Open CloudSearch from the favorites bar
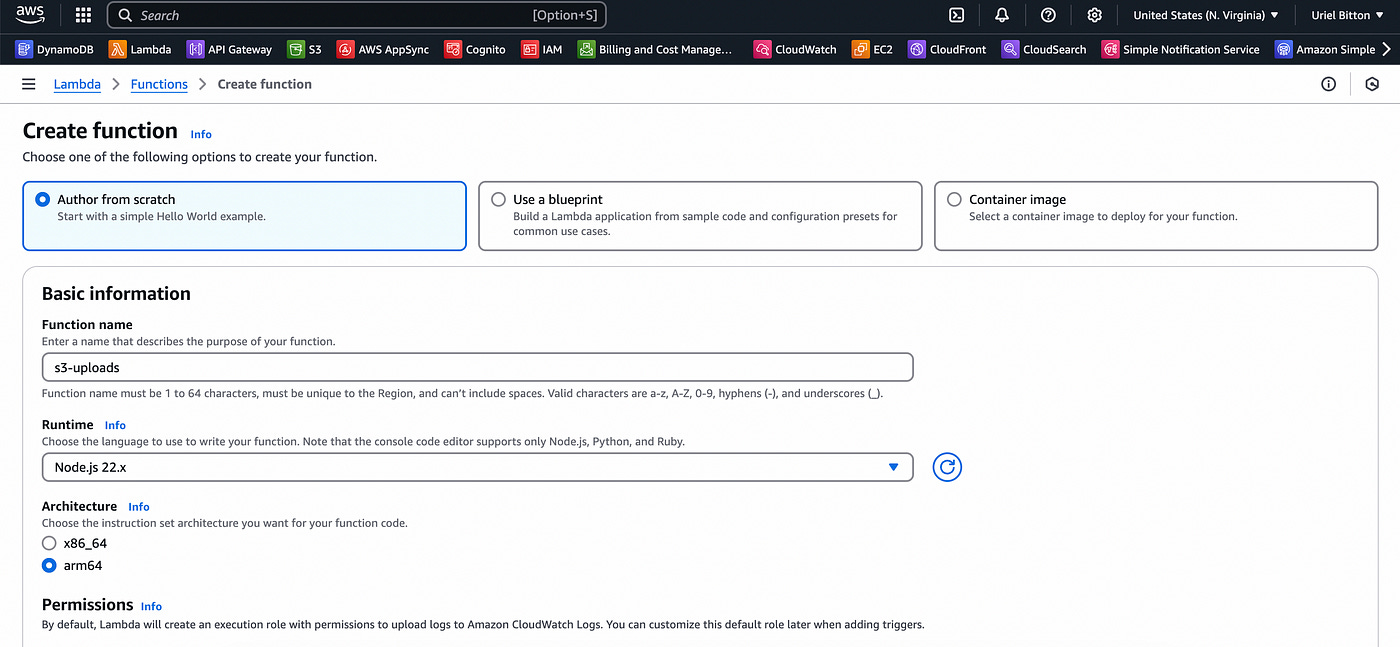This screenshot has width=1400, height=647. click(x=1044, y=49)
